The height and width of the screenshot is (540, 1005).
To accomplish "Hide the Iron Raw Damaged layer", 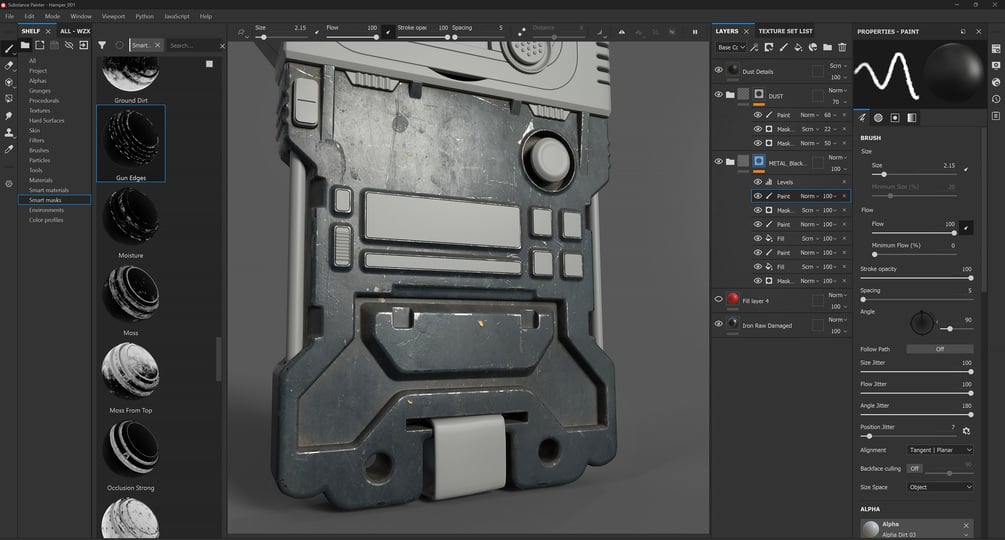I will pyautogui.click(x=718, y=324).
